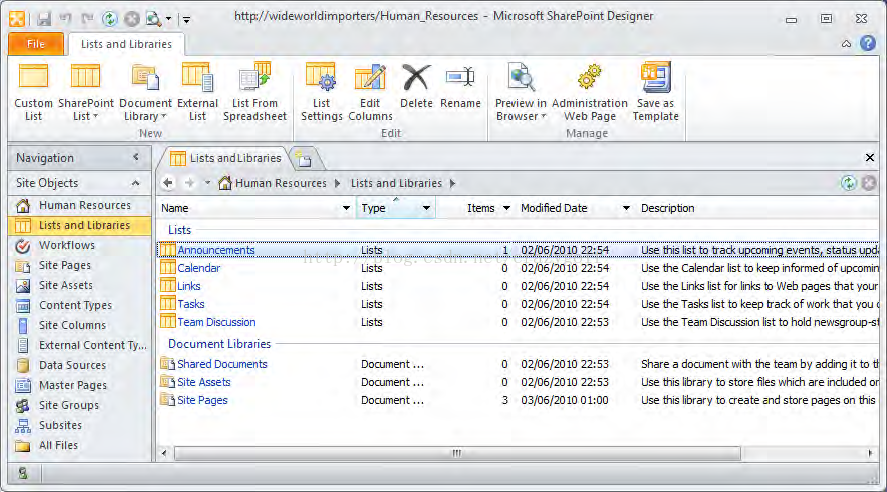
Task: Open the Type column filter dropdown
Action: [426, 208]
